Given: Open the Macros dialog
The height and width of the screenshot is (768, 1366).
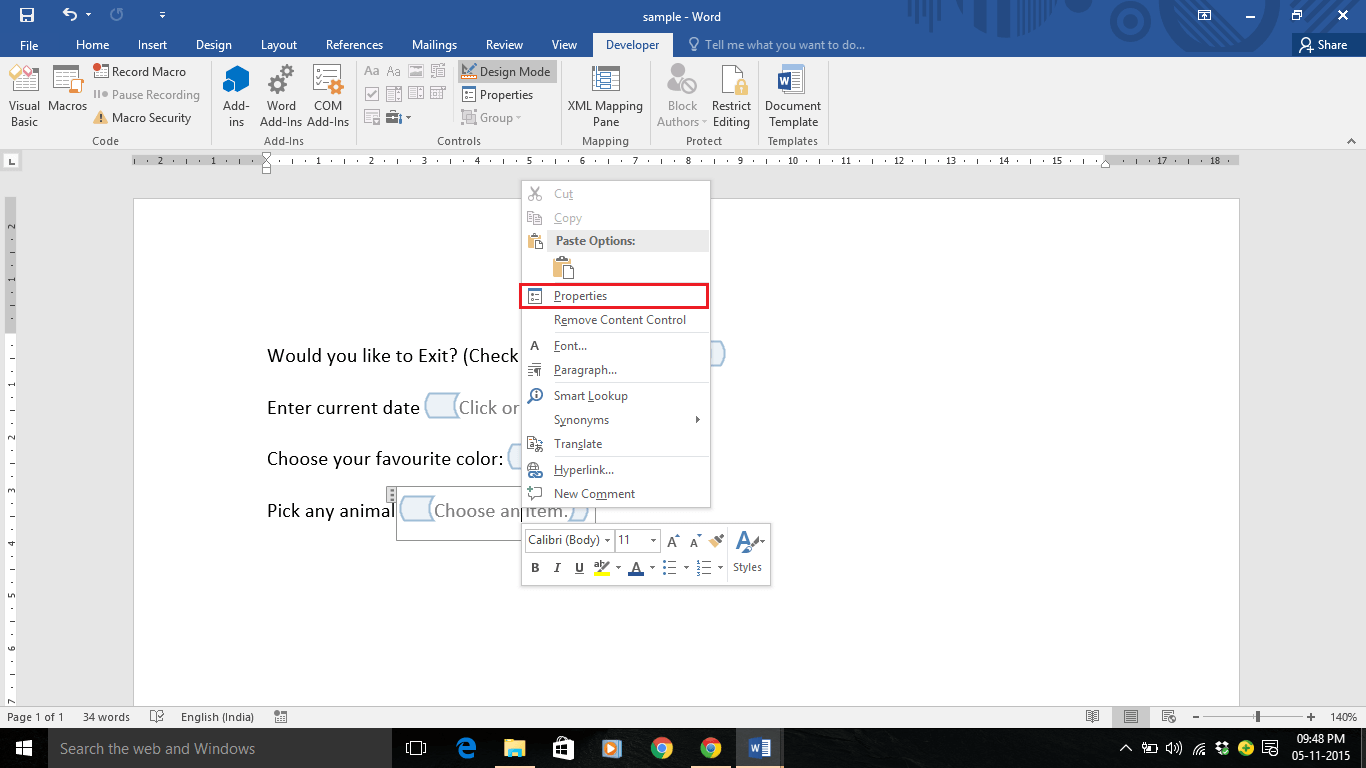Looking at the screenshot, I should (x=67, y=88).
